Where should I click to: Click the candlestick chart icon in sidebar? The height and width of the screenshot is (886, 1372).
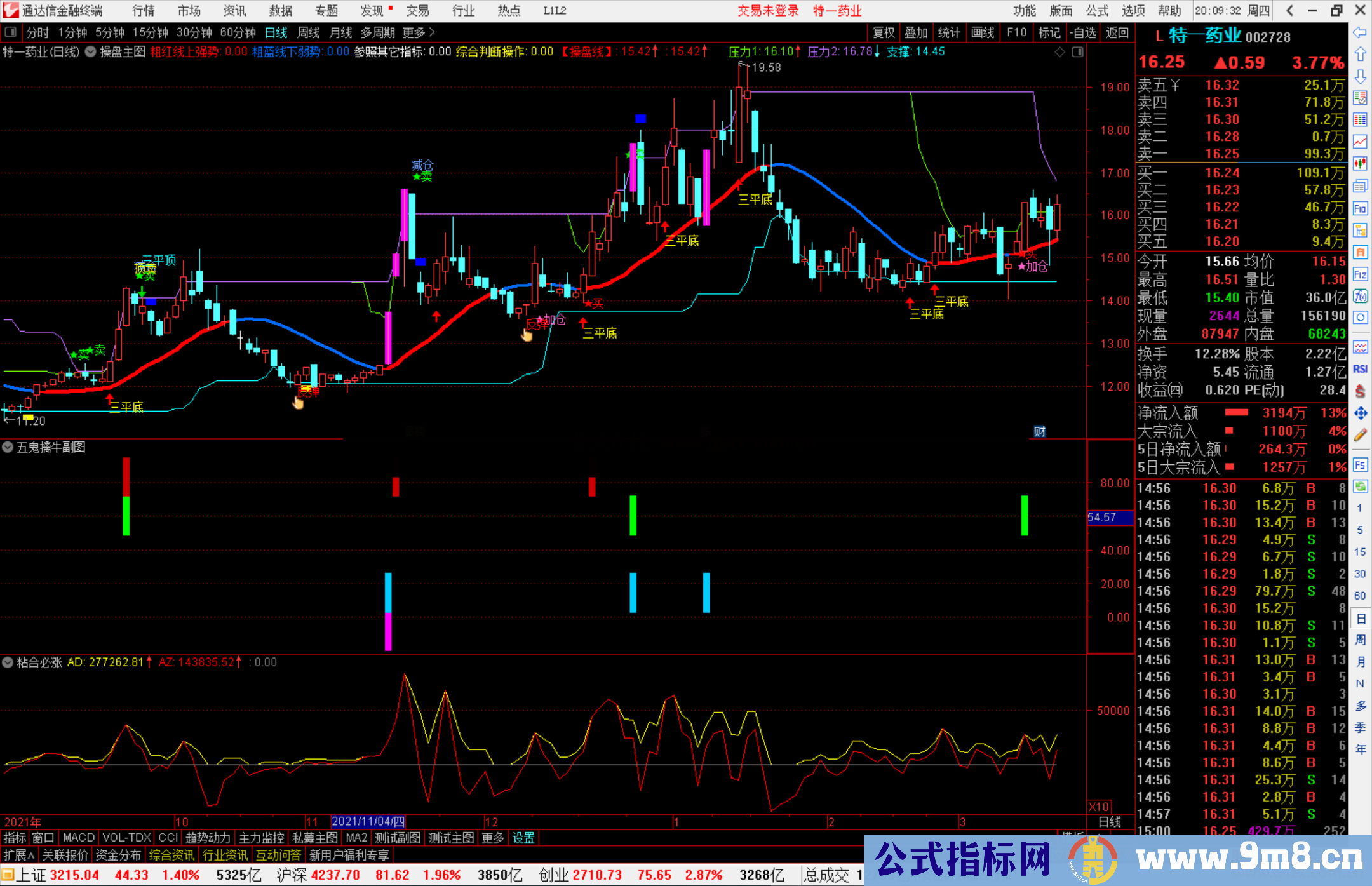(1360, 163)
